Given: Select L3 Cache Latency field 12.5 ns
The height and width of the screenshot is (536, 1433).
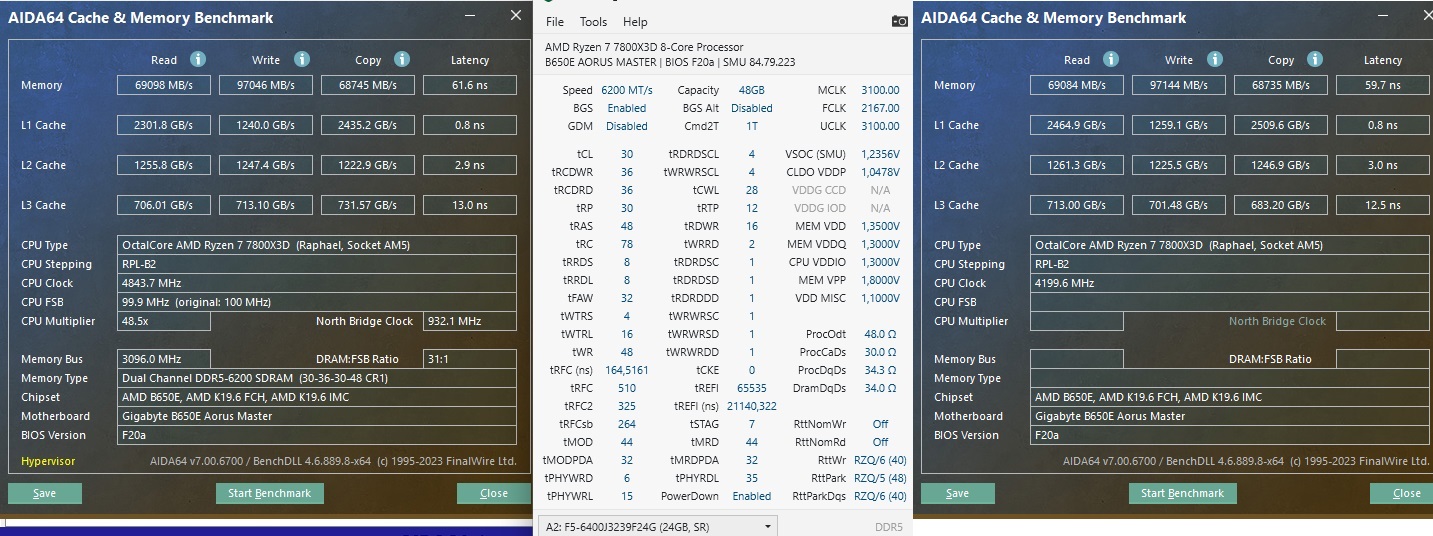Looking at the screenshot, I should 1383,205.
